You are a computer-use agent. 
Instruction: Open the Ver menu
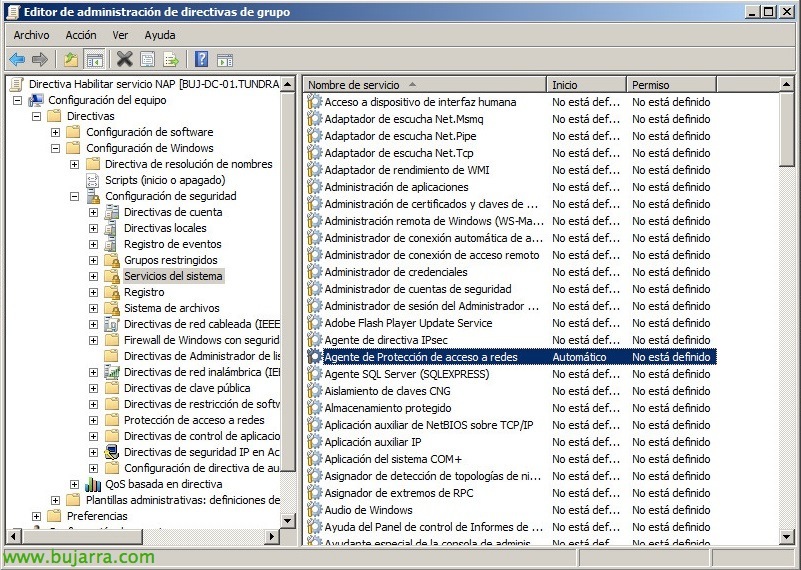pos(120,35)
